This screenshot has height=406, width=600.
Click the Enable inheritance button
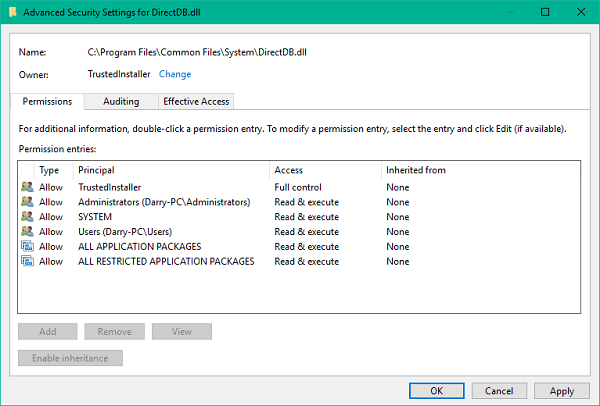(70, 358)
